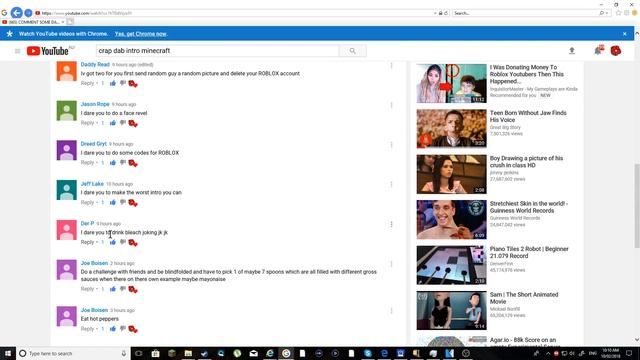Like the Eat hot peppers comment
The image size is (640, 360).
click(113, 329)
